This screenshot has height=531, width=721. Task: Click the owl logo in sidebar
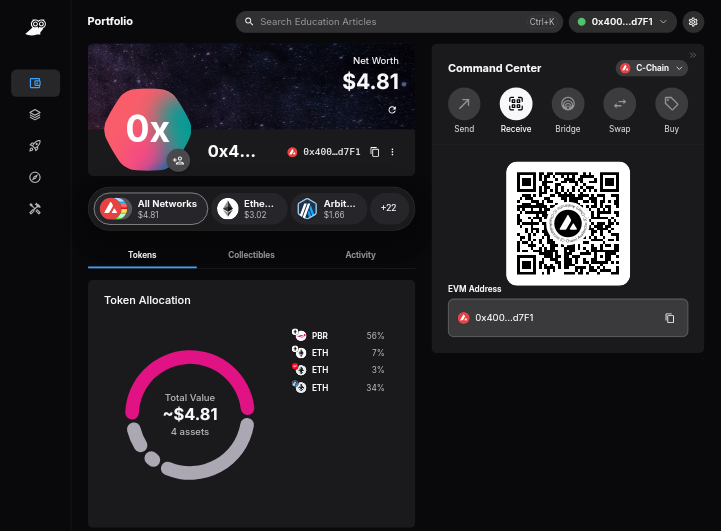(x=36, y=27)
